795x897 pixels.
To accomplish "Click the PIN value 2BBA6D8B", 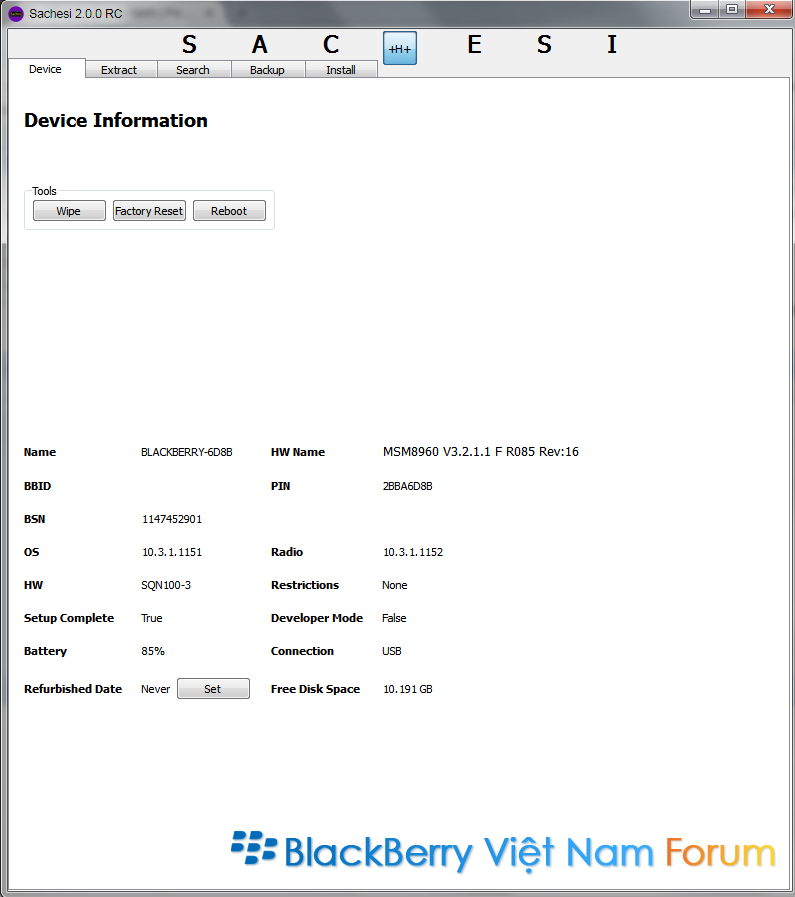I will pos(407,486).
